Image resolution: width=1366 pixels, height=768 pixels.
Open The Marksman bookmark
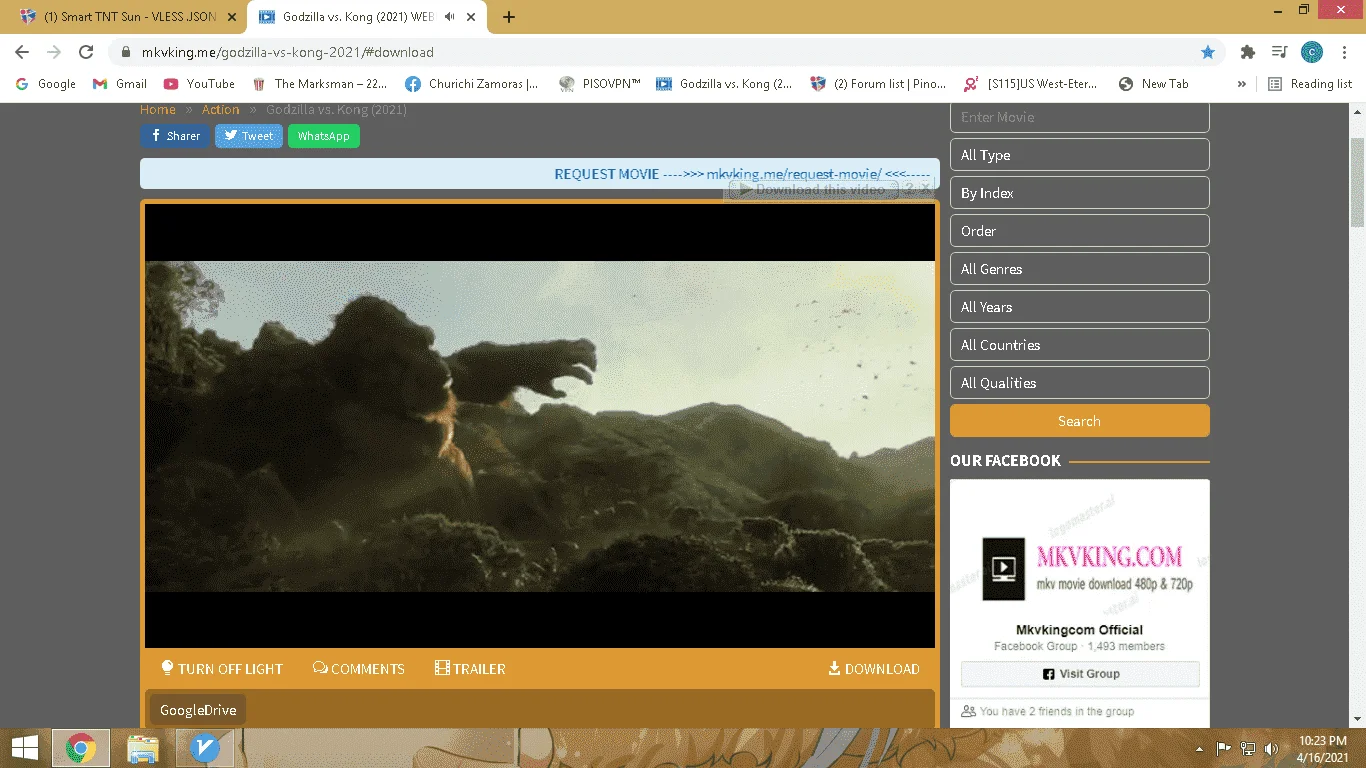tap(320, 84)
